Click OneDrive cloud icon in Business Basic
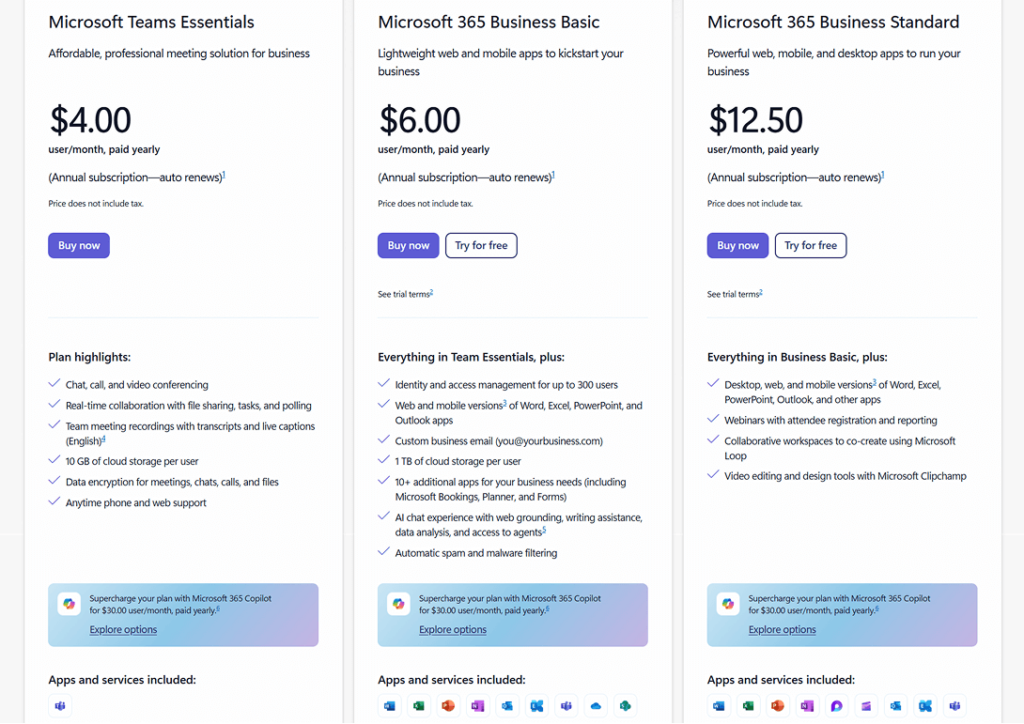This screenshot has height=724, width=1024. click(x=596, y=706)
